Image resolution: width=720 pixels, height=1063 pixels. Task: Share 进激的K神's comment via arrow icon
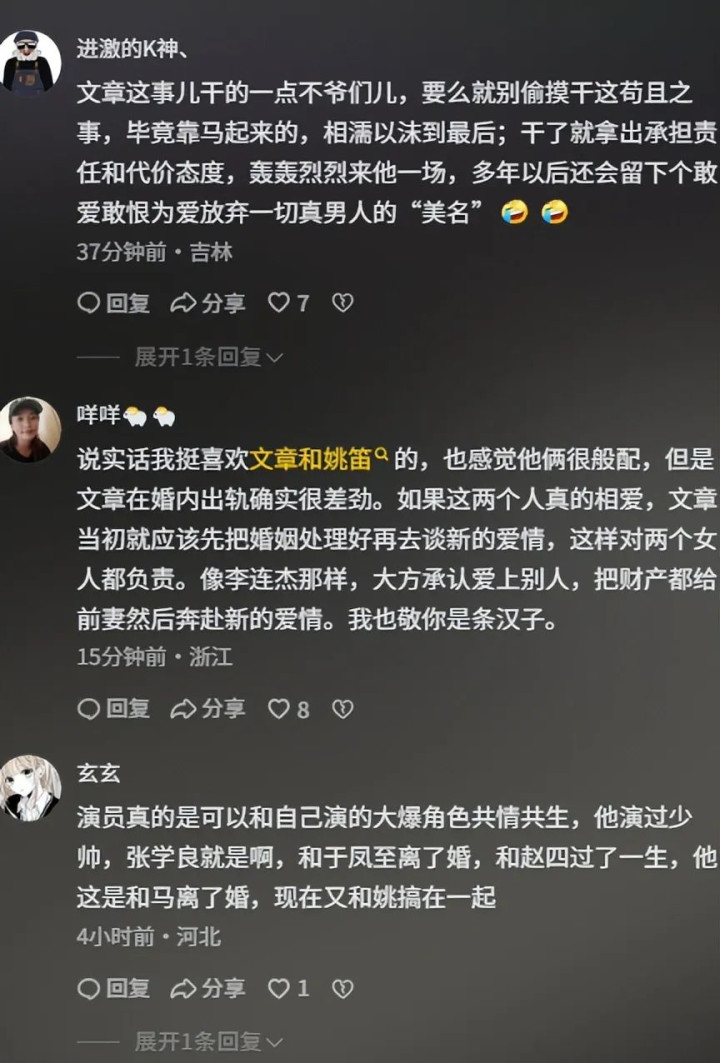click(183, 302)
